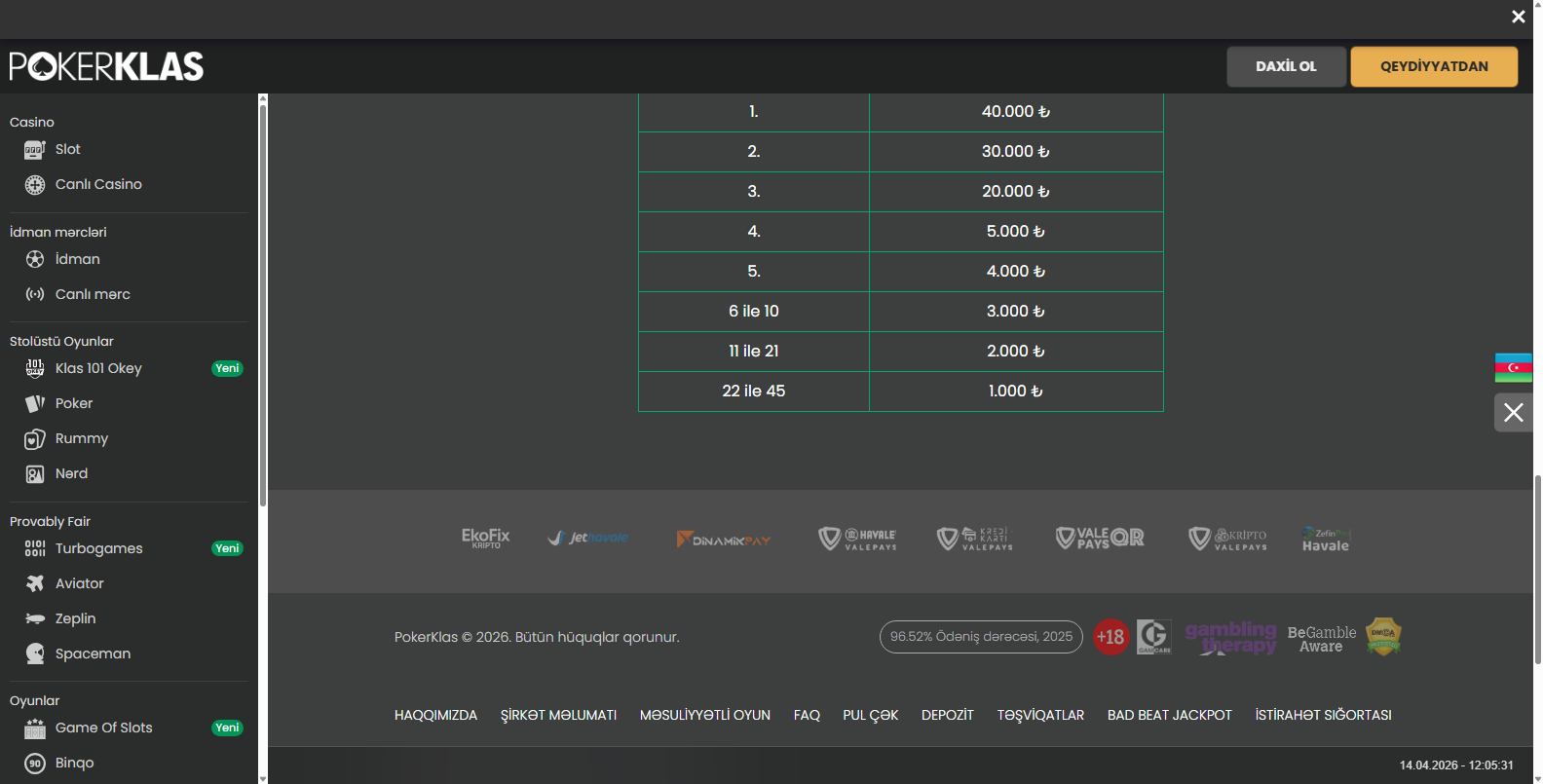Select the Rummy cards icon
Image resolution: width=1543 pixels, height=784 pixels.
point(35,438)
